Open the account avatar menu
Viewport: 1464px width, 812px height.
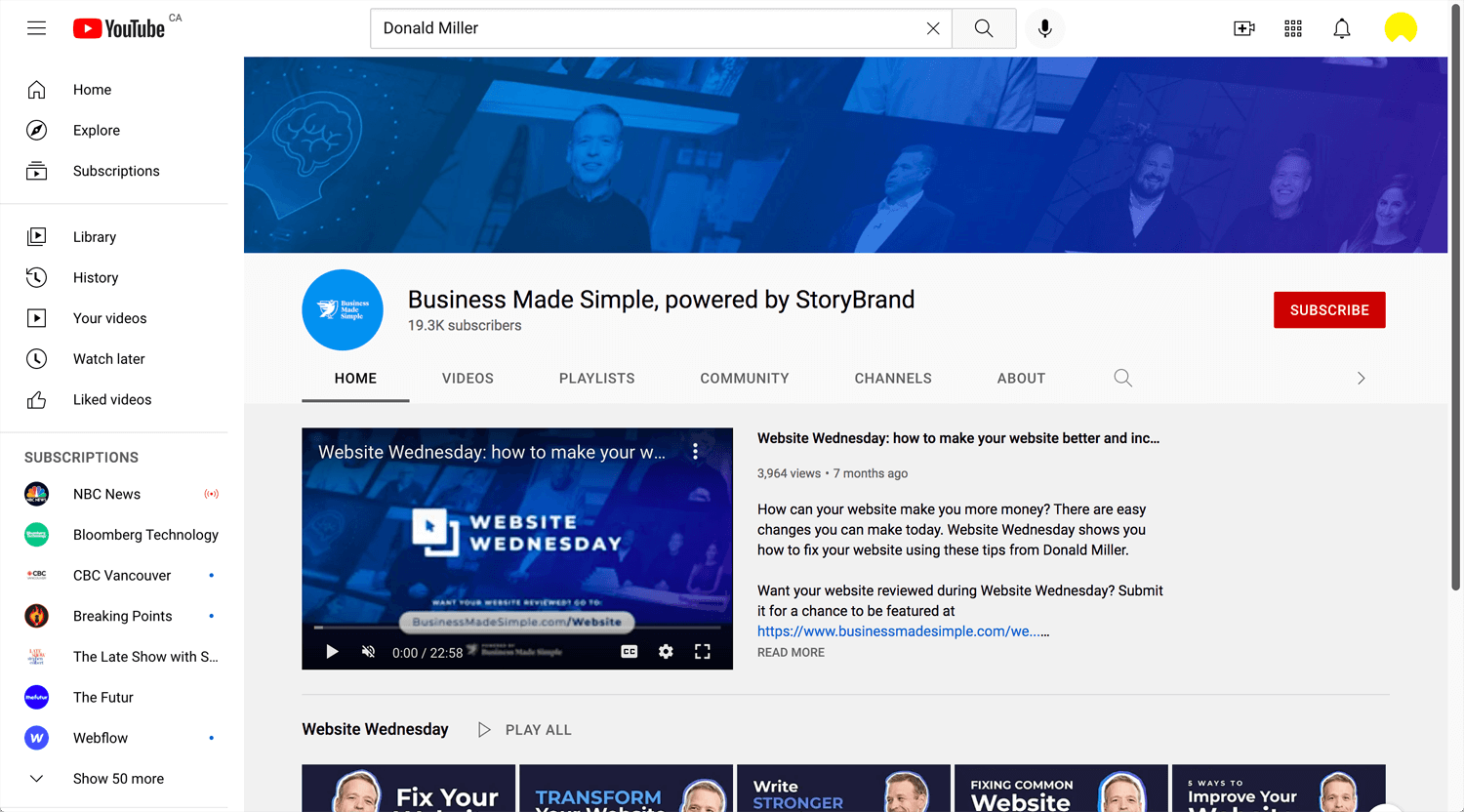(1401, 28)
